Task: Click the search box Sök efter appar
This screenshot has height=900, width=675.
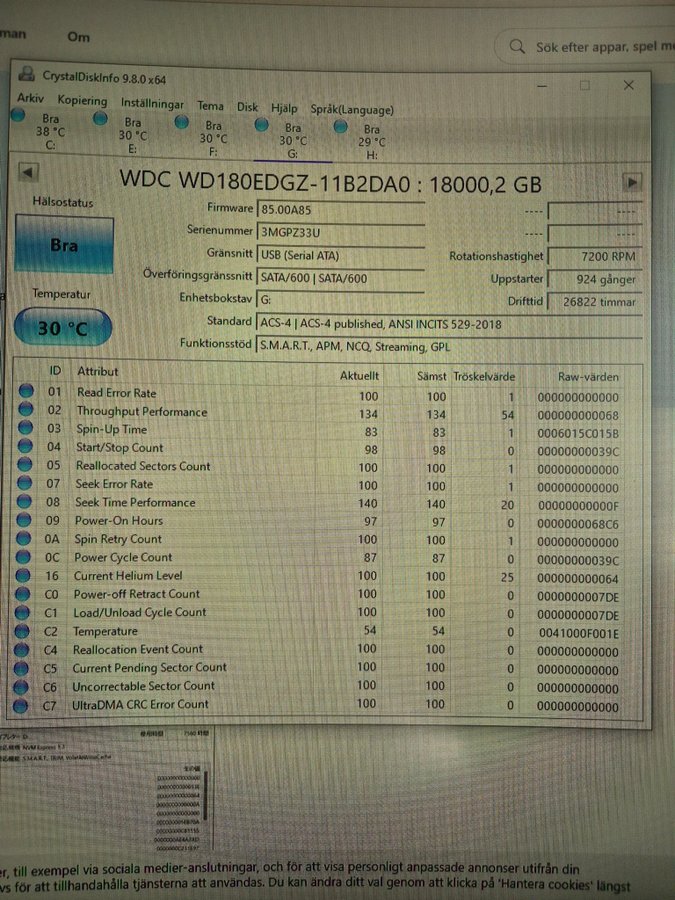Action: [585, 46]
